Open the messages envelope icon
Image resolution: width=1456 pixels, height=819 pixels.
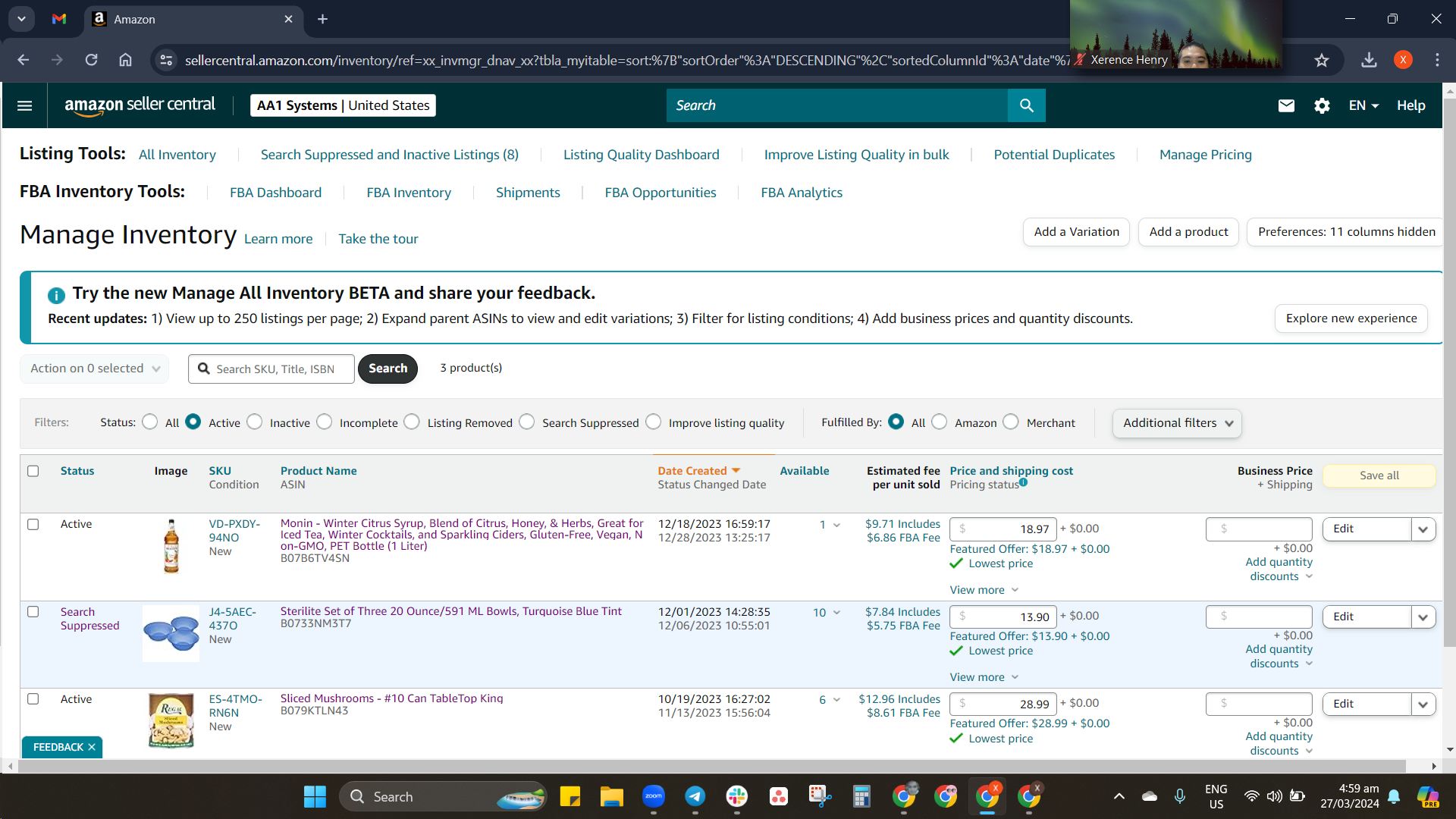1286,105
